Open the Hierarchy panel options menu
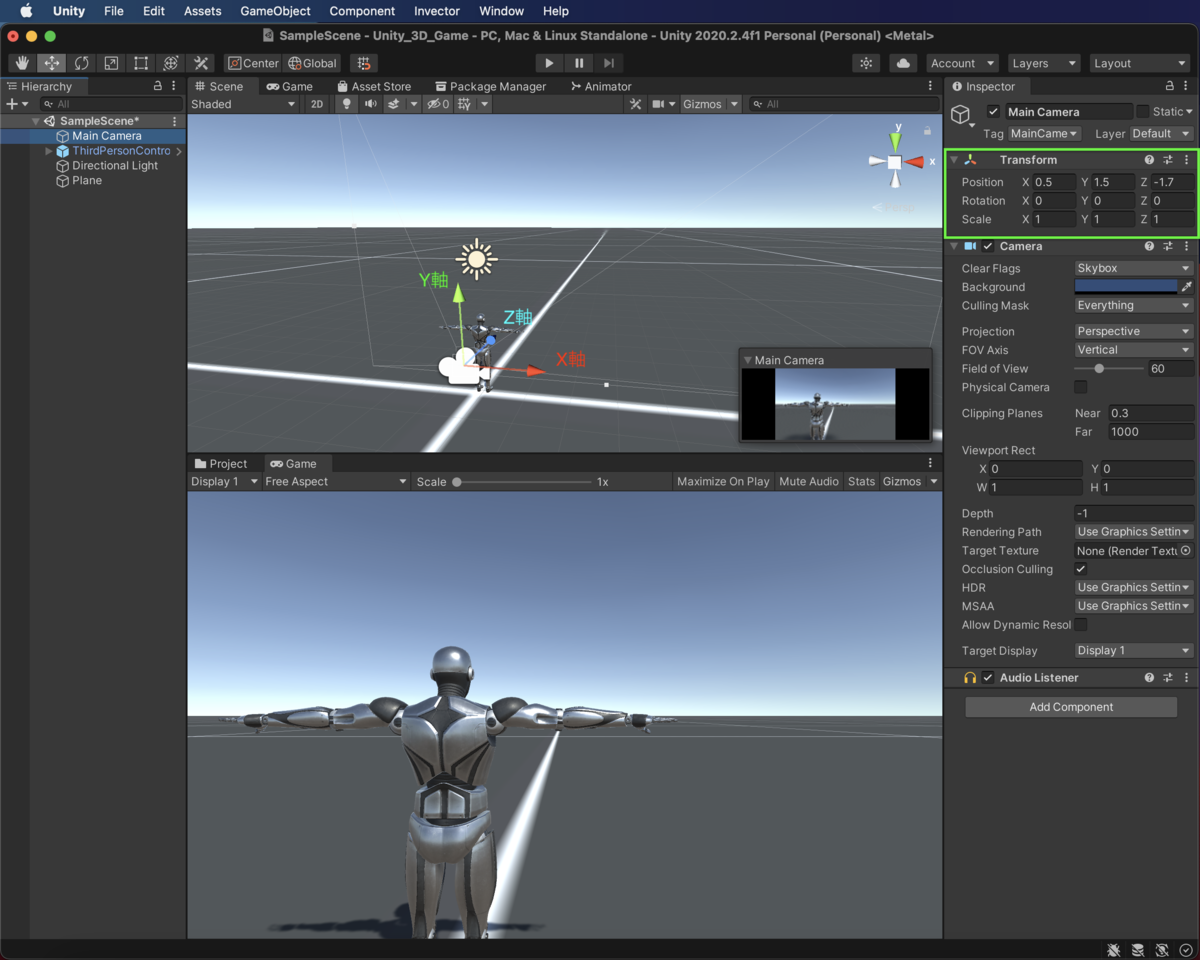Viewport: 1200px width, 960px height. tap(174, 86)
